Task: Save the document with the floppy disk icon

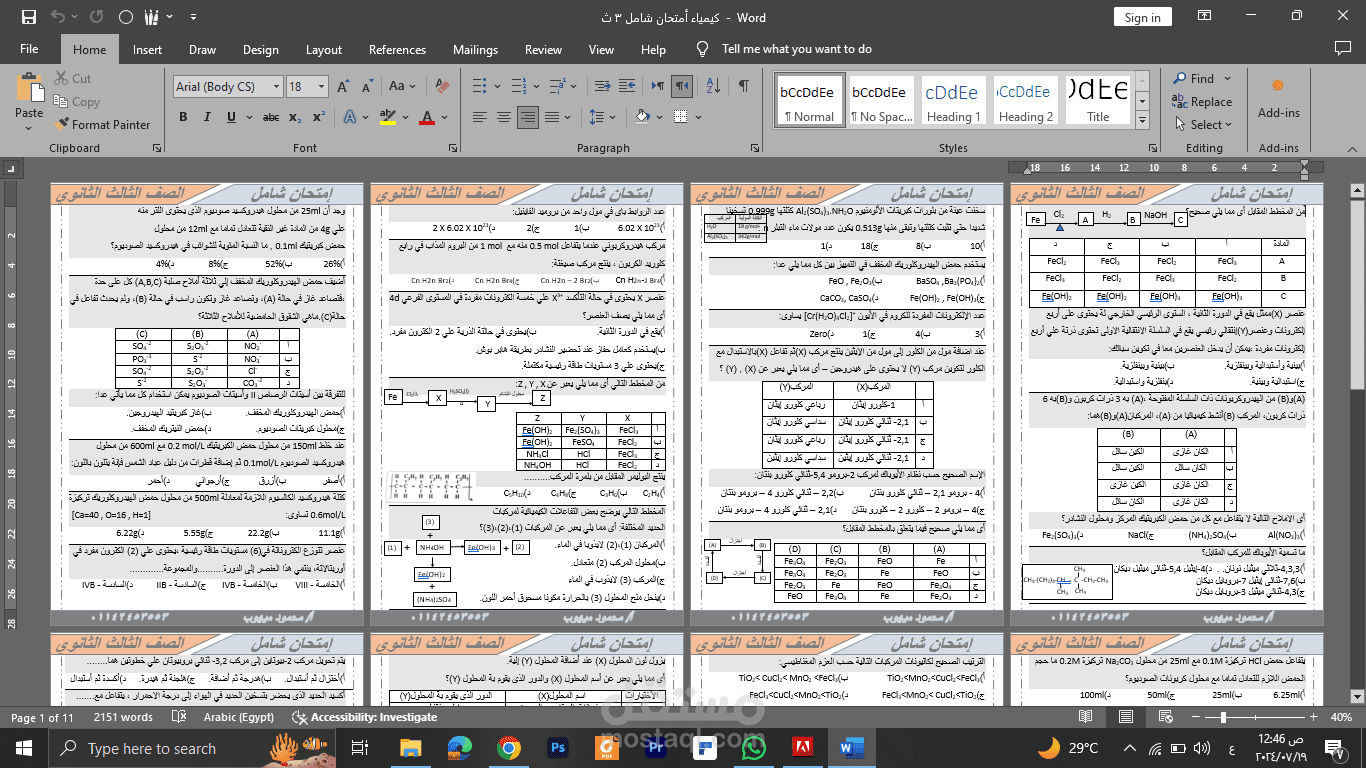Action: (x=28, y=17)
